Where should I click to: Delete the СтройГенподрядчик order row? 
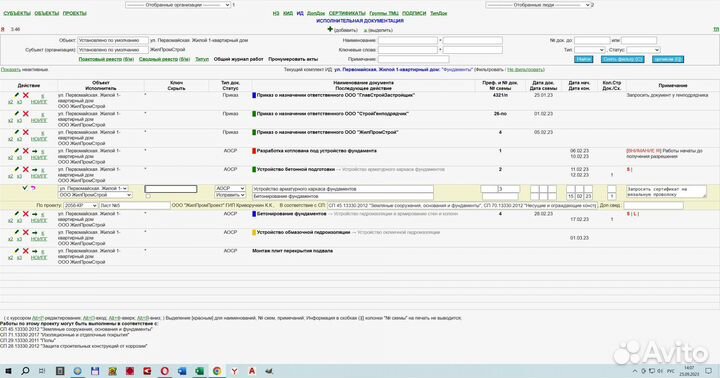[x=26, y=113]
